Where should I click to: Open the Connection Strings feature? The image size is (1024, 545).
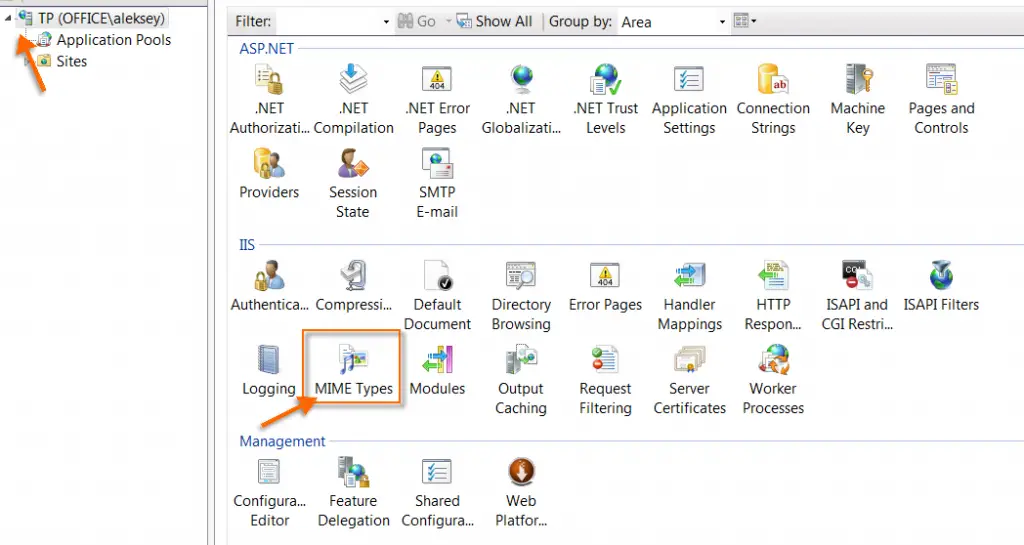773,99
